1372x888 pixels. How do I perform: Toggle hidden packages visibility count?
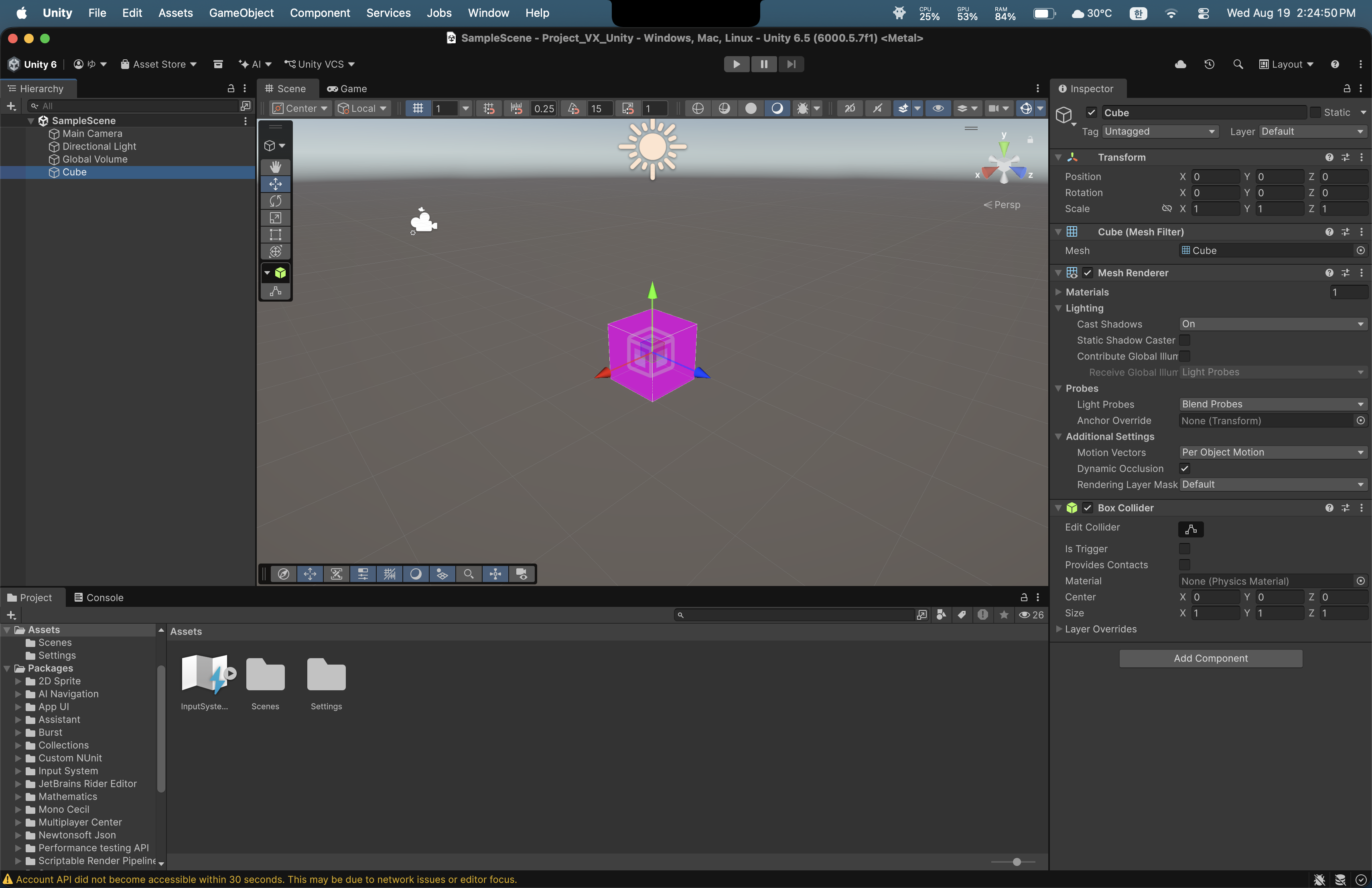click(1031, 615)
